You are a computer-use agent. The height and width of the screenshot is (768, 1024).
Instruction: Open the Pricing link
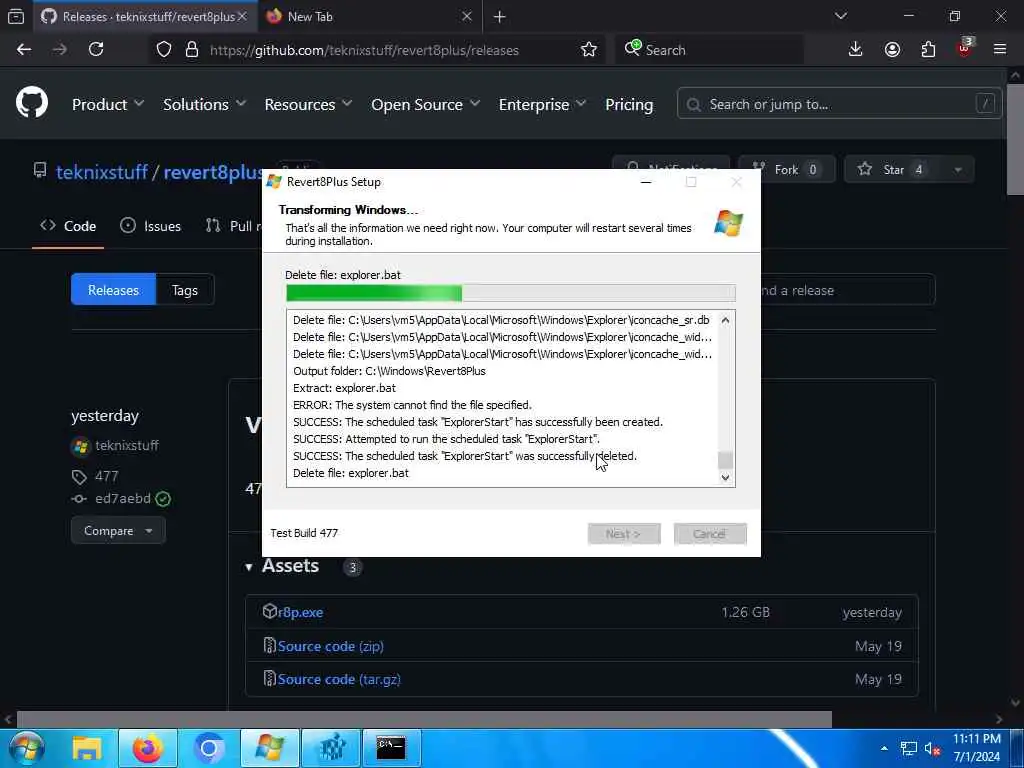coord(629,104)
